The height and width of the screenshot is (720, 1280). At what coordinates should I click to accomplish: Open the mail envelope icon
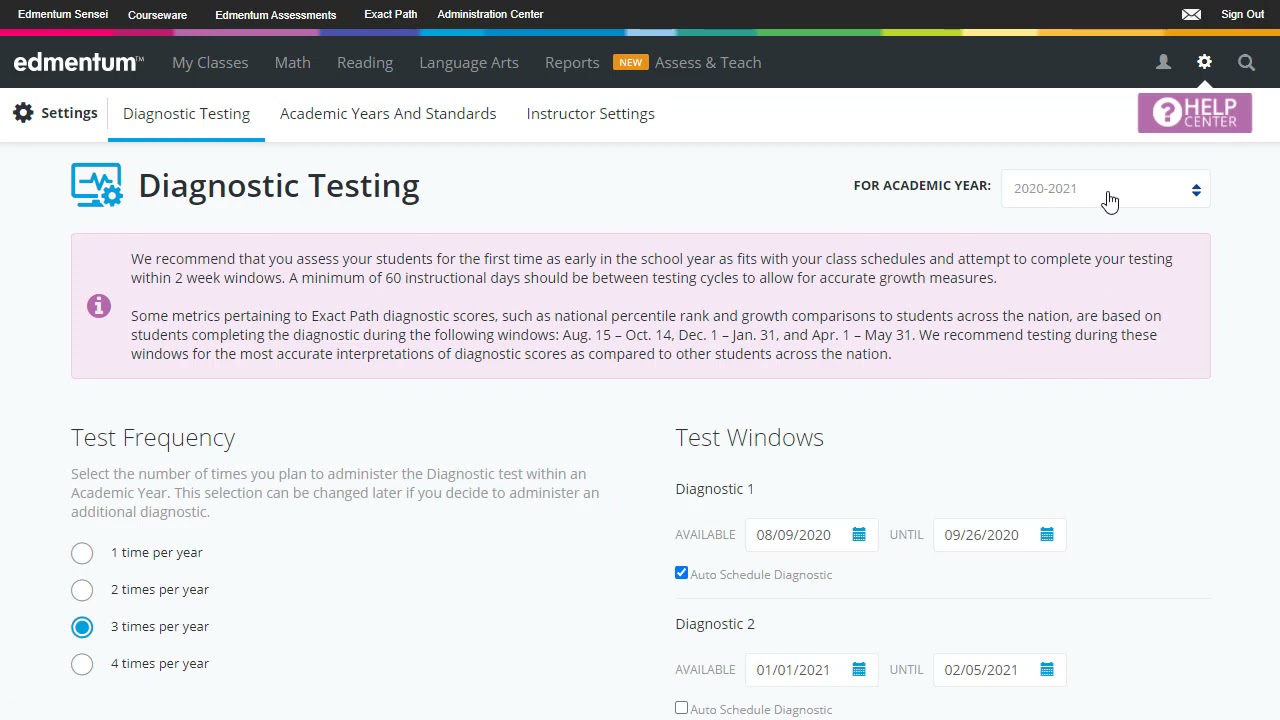(x=1191, y=14)
